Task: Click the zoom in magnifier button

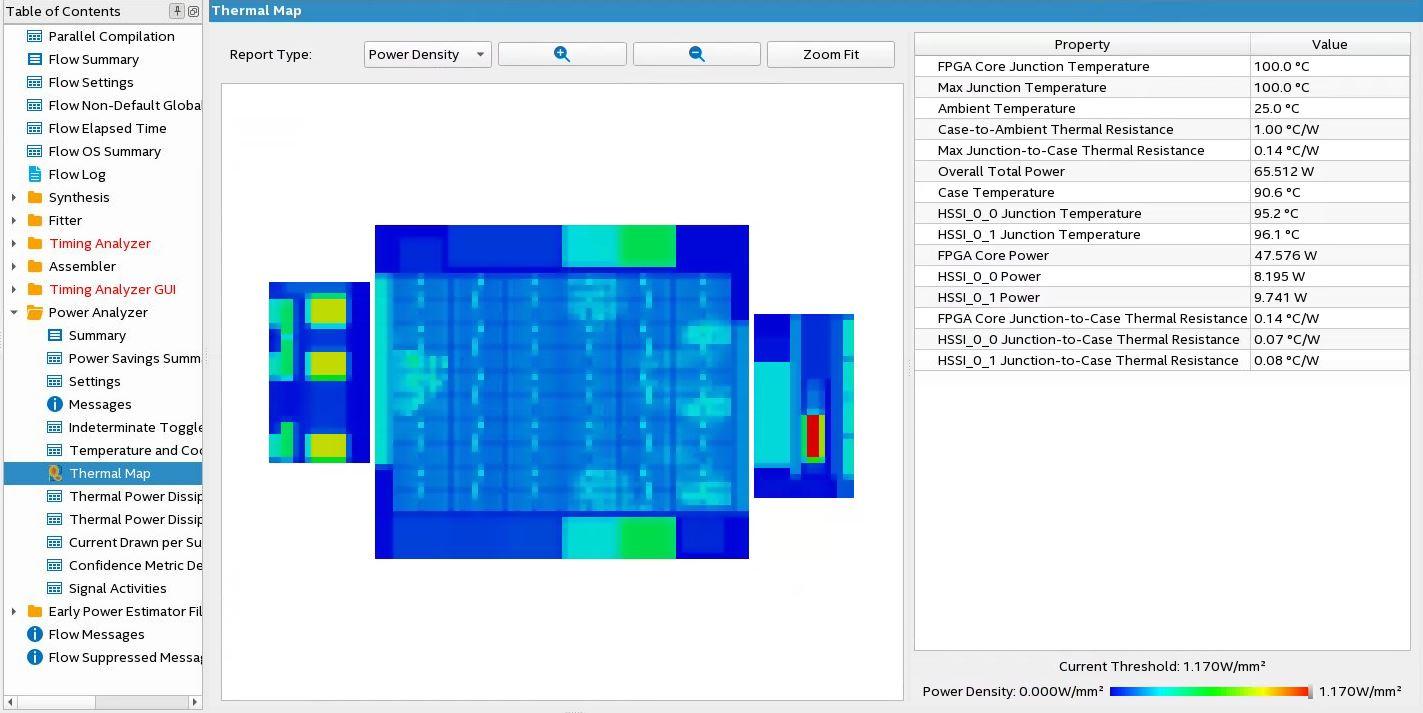Action: tap(562, 54)
